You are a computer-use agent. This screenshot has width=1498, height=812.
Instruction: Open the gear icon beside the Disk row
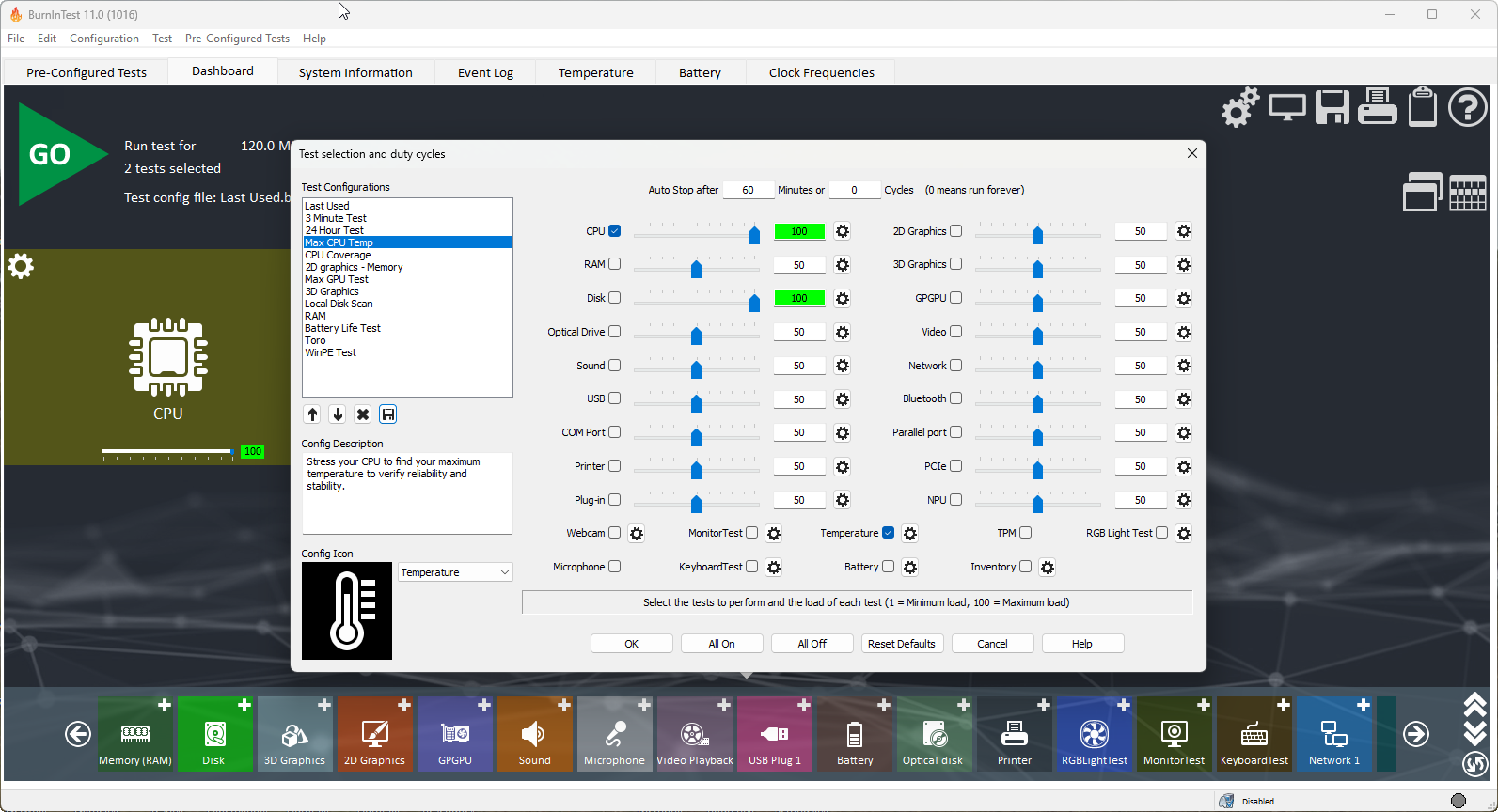(x=843, y=299)
